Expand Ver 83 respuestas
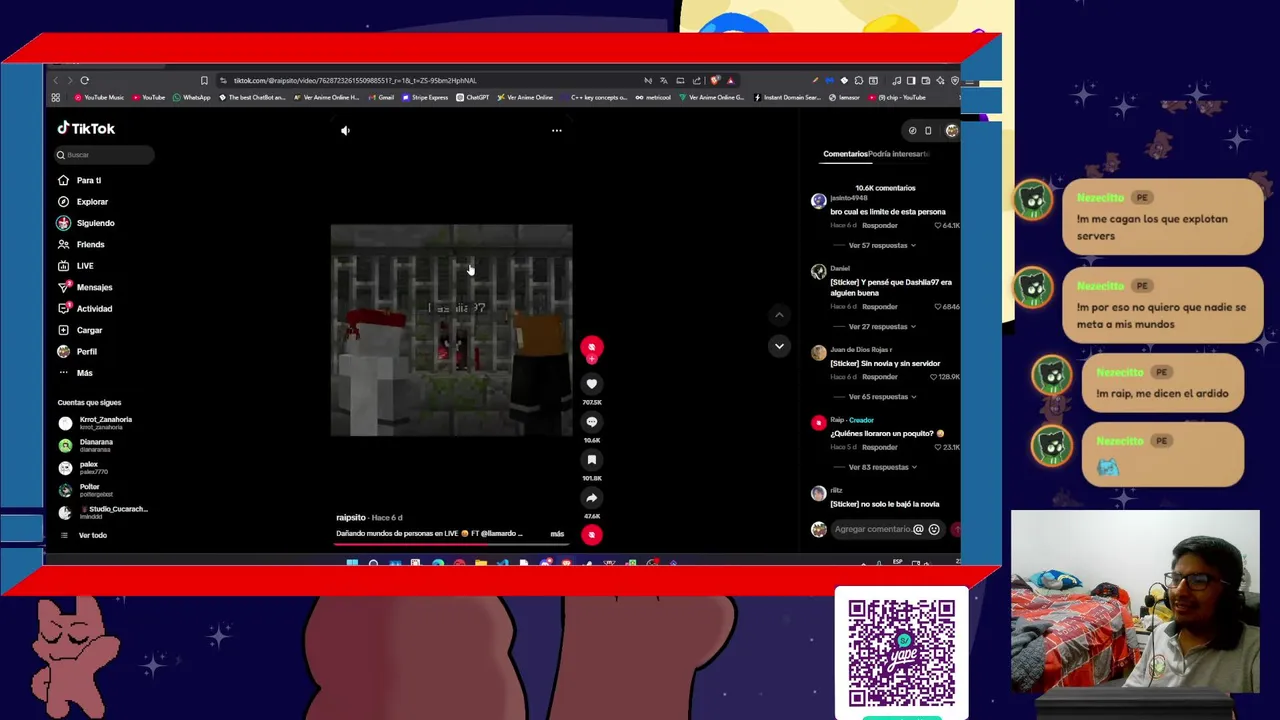 [882, 467]
